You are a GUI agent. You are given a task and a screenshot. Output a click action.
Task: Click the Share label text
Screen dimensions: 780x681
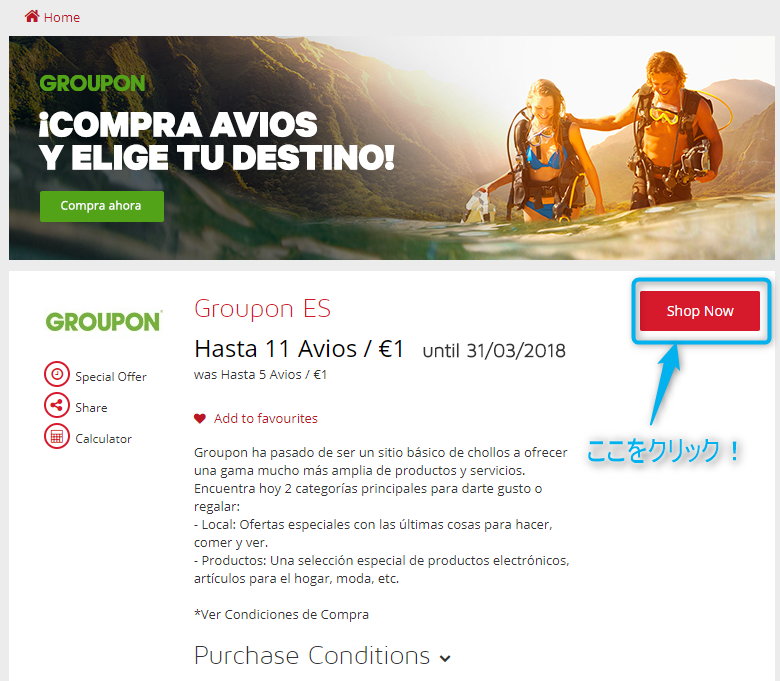[91, 407]
